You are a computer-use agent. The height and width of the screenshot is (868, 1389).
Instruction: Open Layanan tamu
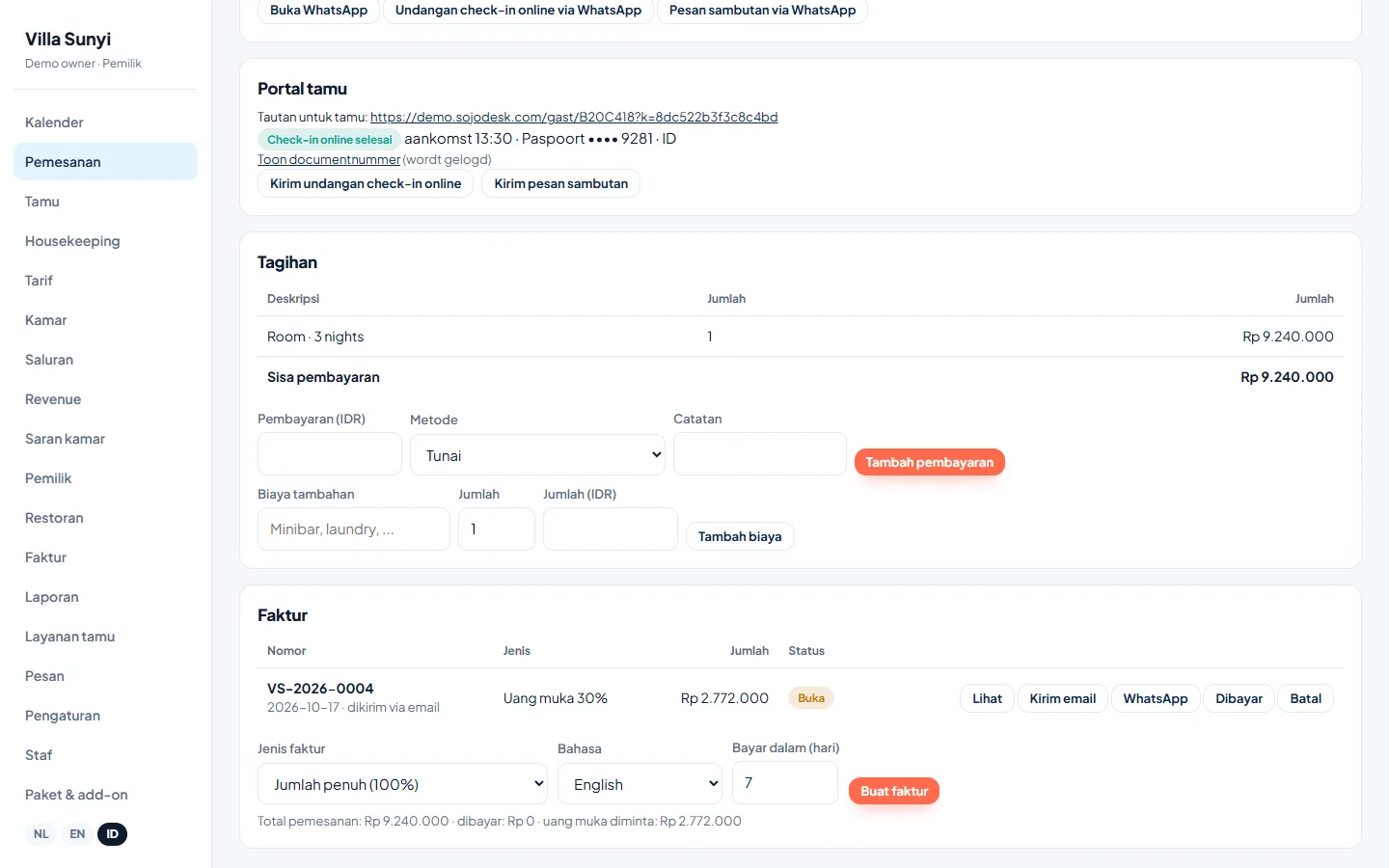(105, 637)
